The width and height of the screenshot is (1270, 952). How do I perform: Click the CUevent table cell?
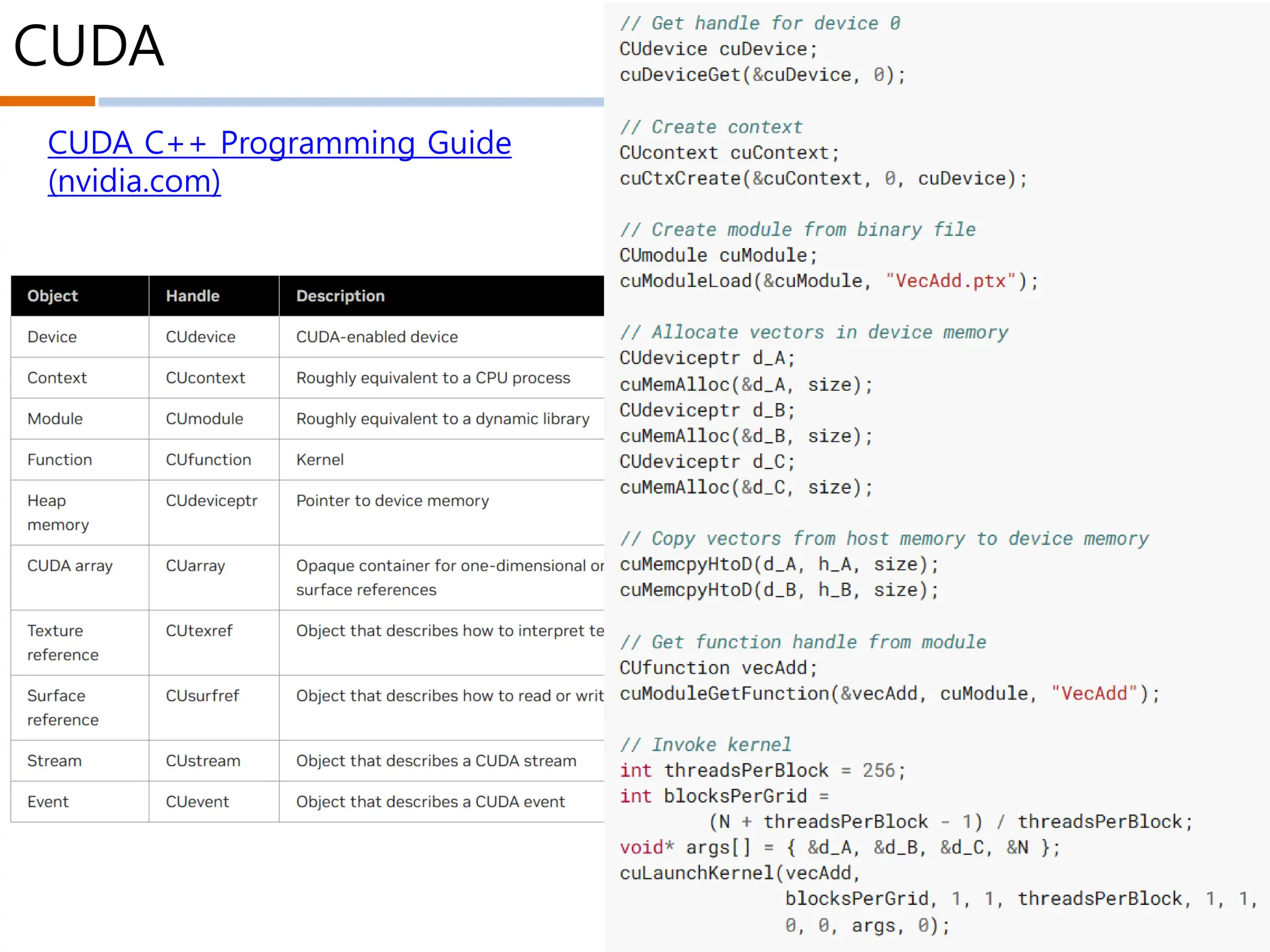coord(197,802)
